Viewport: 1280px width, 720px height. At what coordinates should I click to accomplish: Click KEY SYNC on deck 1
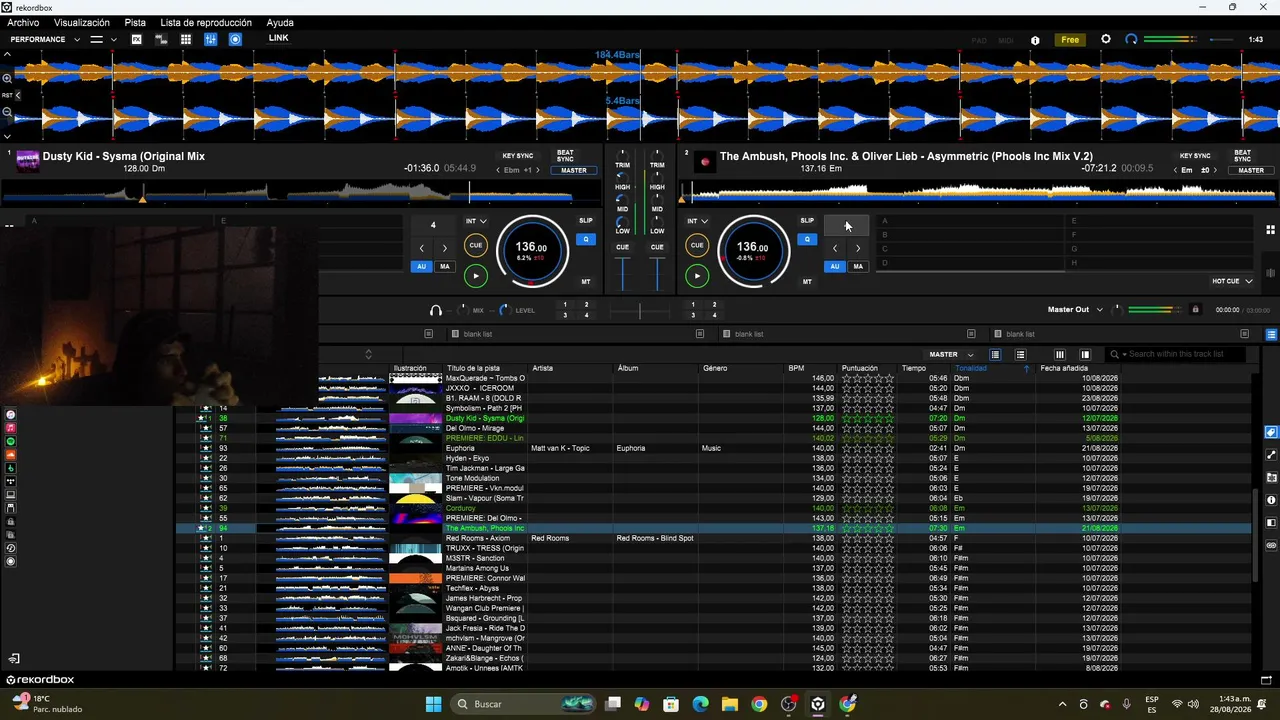tap(518, 156)
